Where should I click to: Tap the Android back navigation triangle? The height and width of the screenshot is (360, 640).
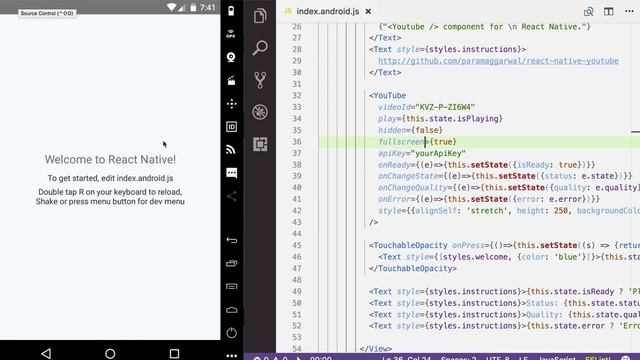pos(46,353)
